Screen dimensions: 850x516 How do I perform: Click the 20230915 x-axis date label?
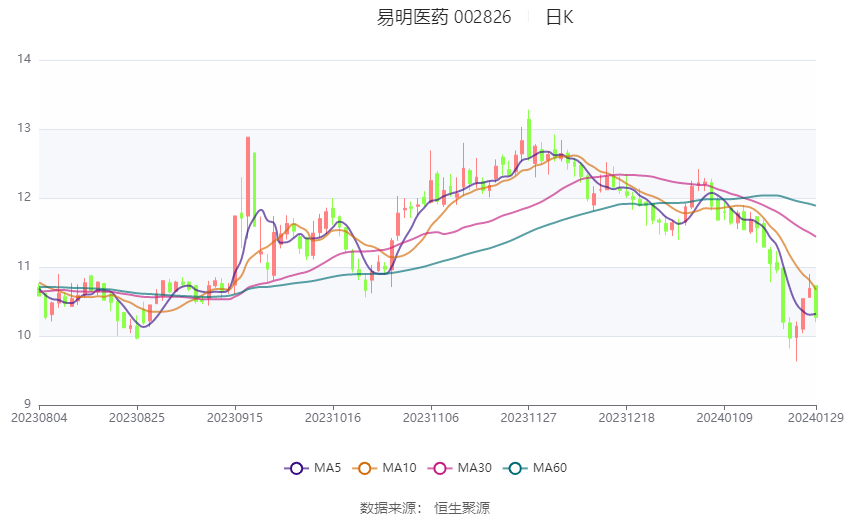click(235, 418)
